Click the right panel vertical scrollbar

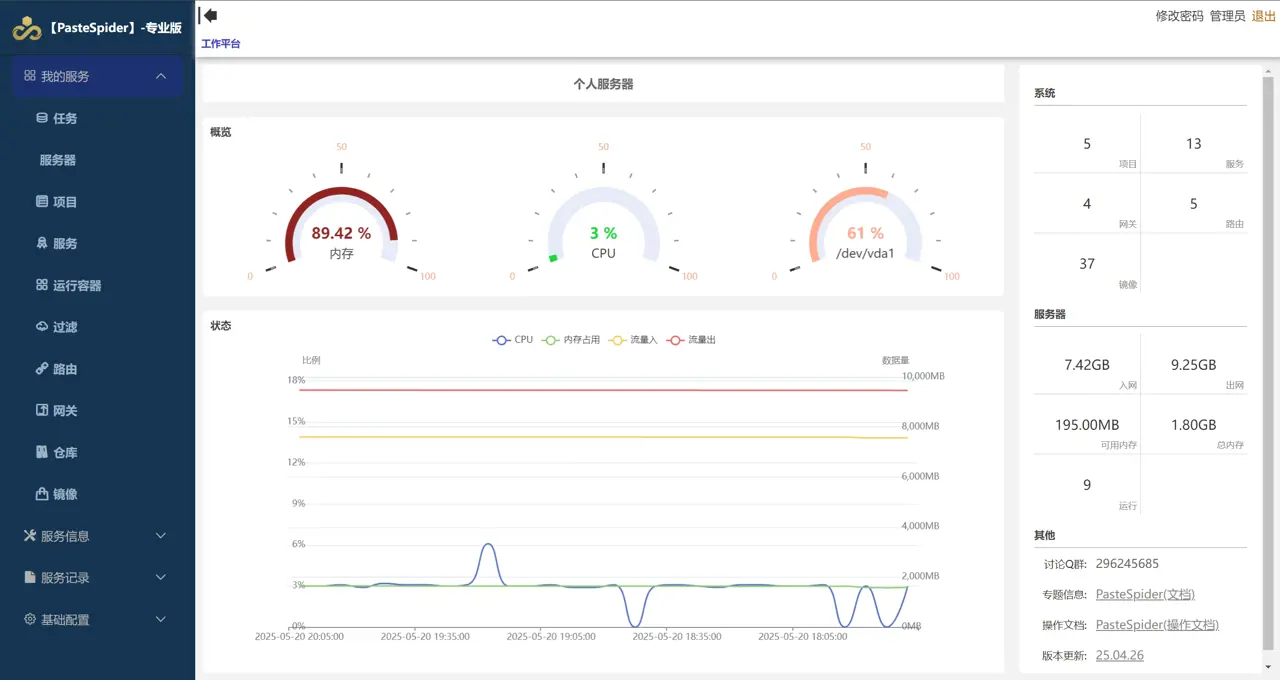click(x=1268, y=364)
